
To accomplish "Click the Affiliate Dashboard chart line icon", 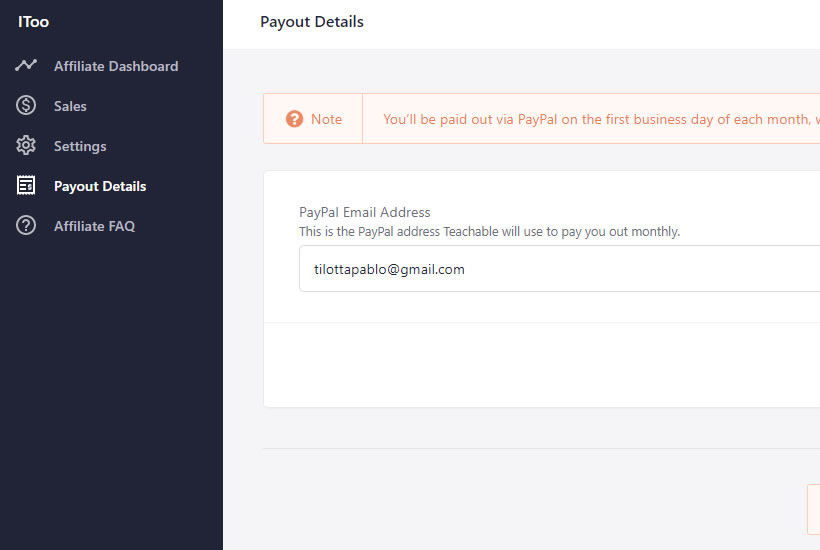I will (x=26, y=65).
